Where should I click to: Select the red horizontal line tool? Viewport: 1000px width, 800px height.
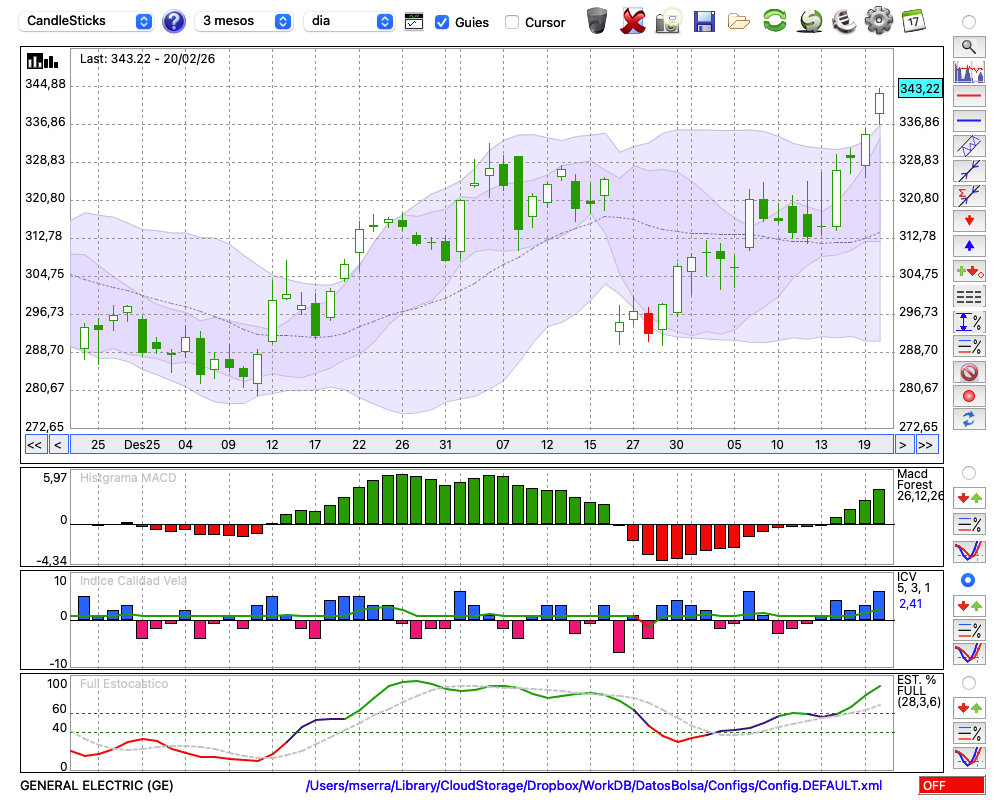tap(969, 96)
